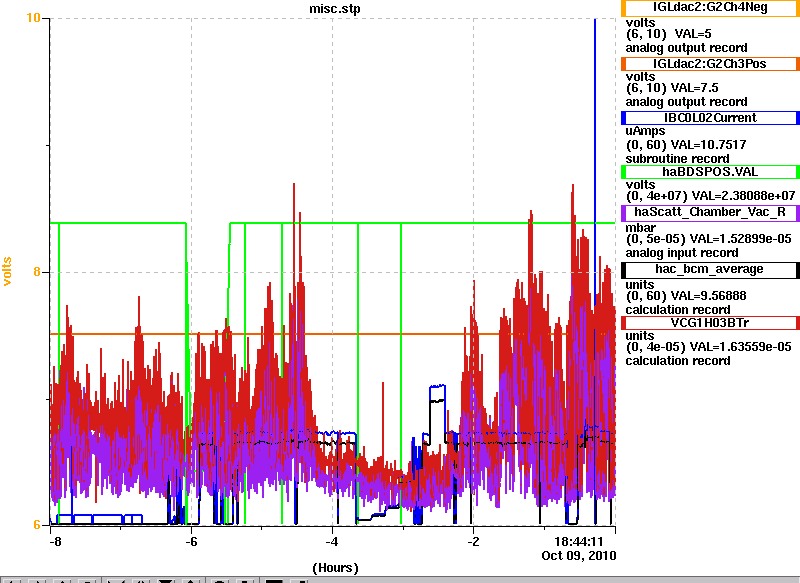Image resolution: width=800 pixels, height=583 pixels.
Task: Click the y-axis value 8
Action: [37, 272]
